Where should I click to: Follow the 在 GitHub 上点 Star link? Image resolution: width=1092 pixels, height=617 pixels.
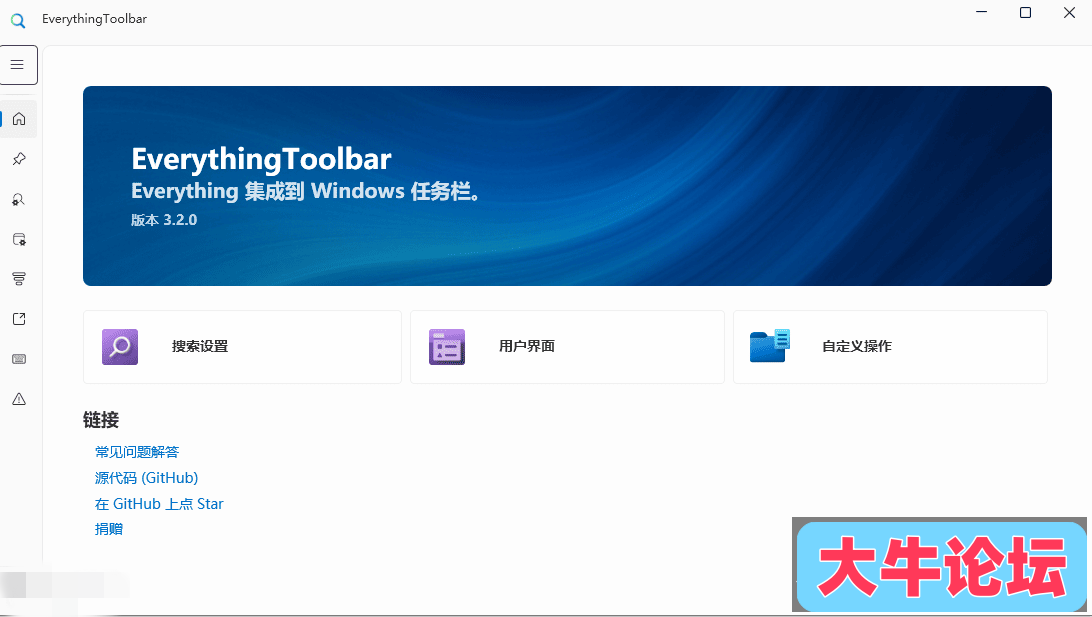[159, 503]
